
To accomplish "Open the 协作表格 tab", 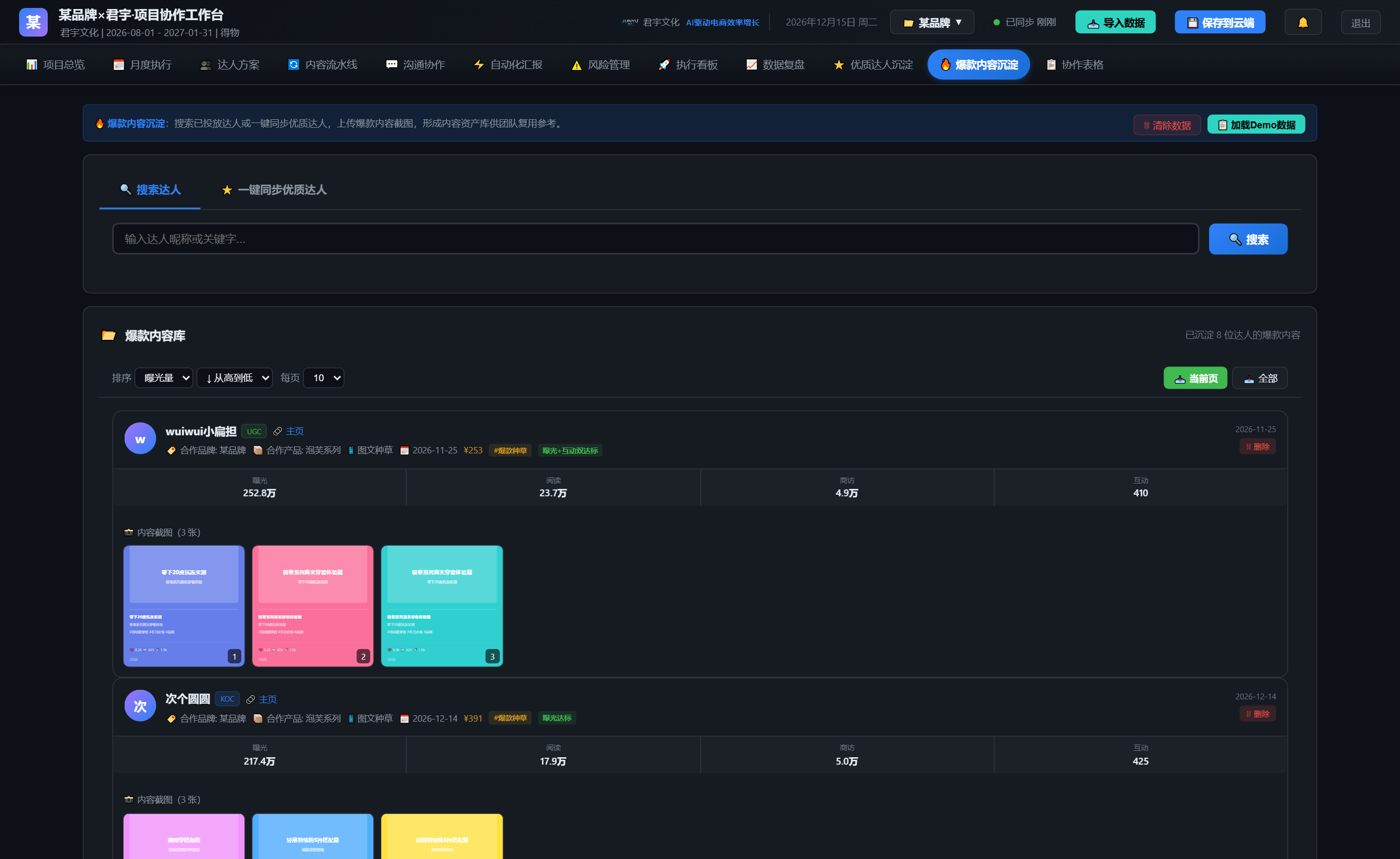I will pyautogui.click(x=1075, y=65).
